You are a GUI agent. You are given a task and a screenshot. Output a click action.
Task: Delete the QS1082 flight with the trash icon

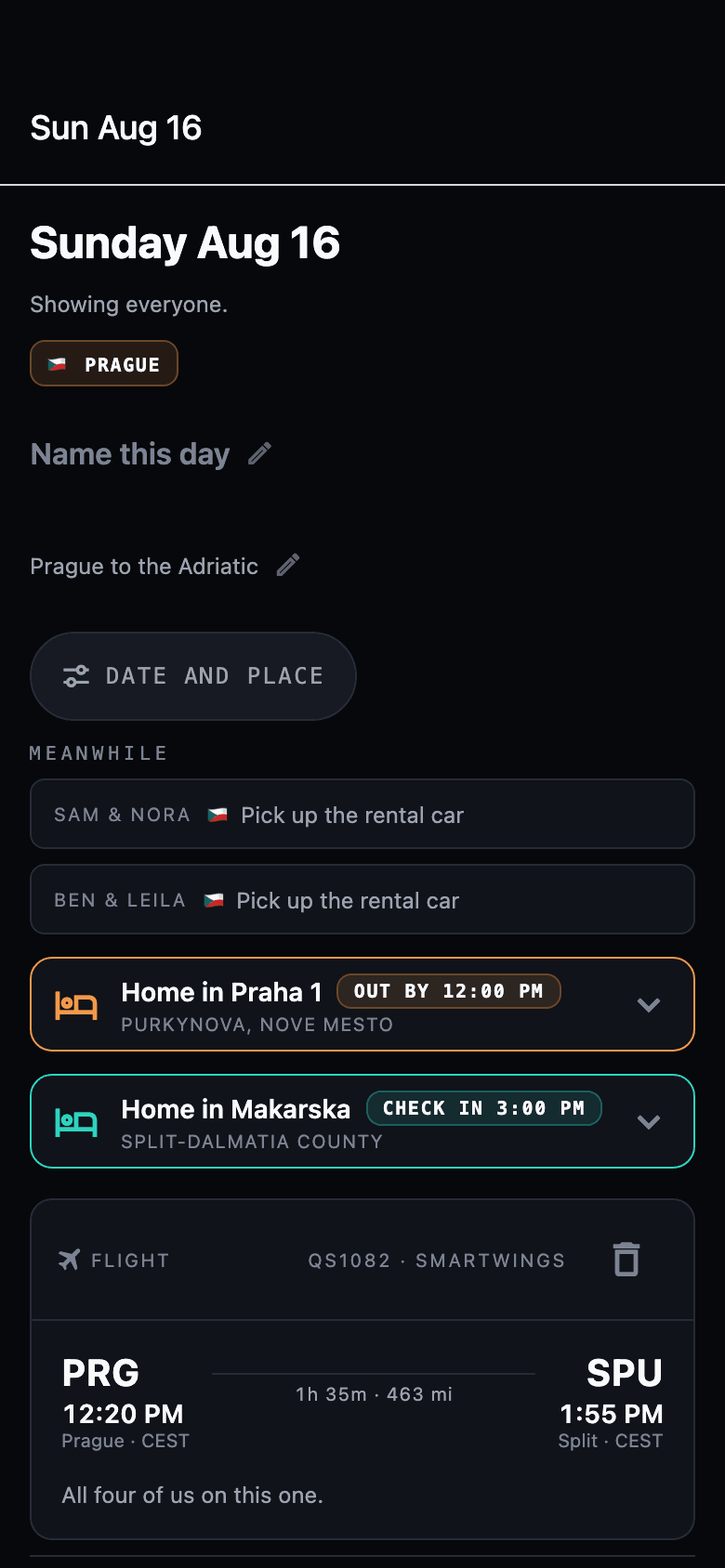tap(626, 1260)
